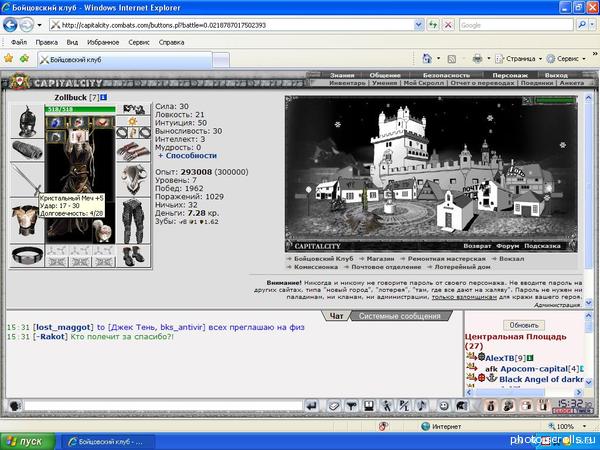Screen dimensions: 600x450
Task: Click the chest armor equipment slot
Action: coord(27,221)
